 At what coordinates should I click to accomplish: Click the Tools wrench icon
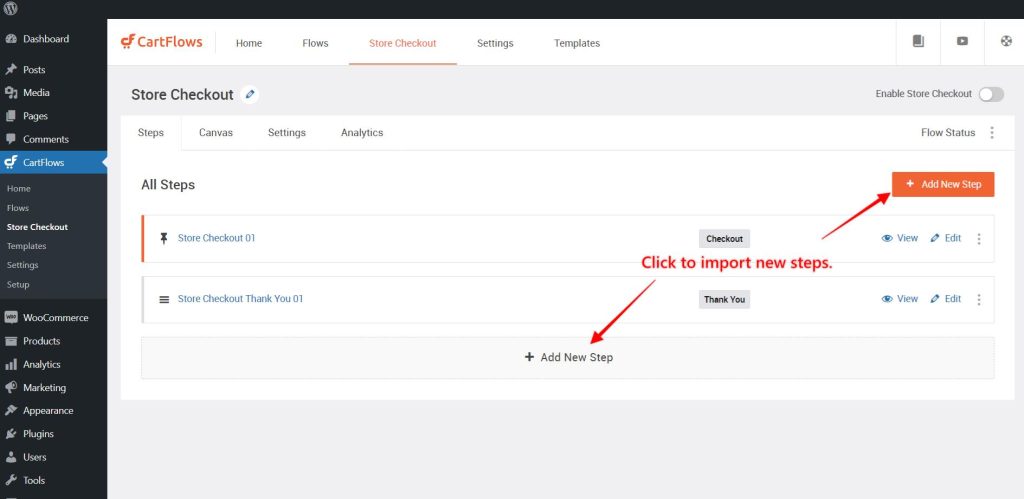10,480
